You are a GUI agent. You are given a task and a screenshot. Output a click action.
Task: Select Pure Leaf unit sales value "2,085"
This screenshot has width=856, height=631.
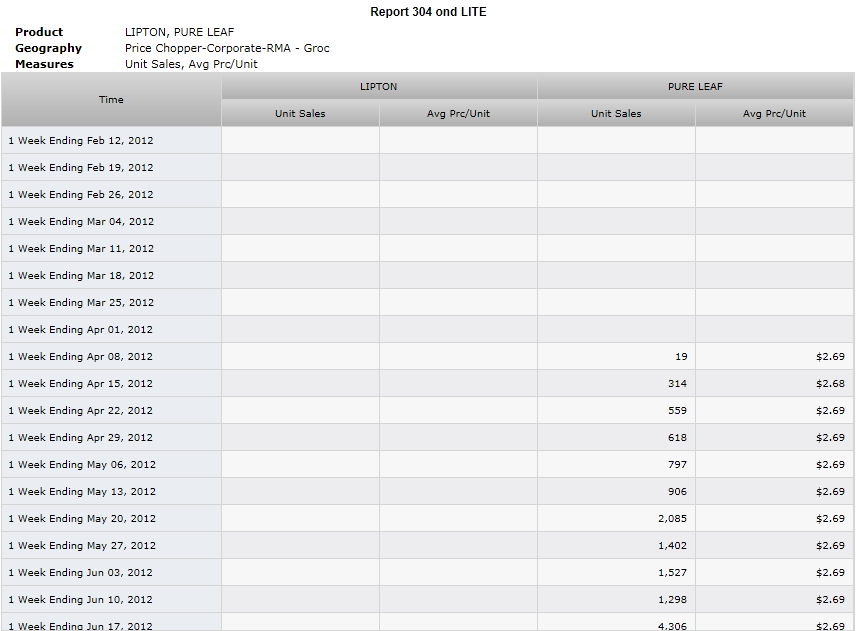(673, 519)
